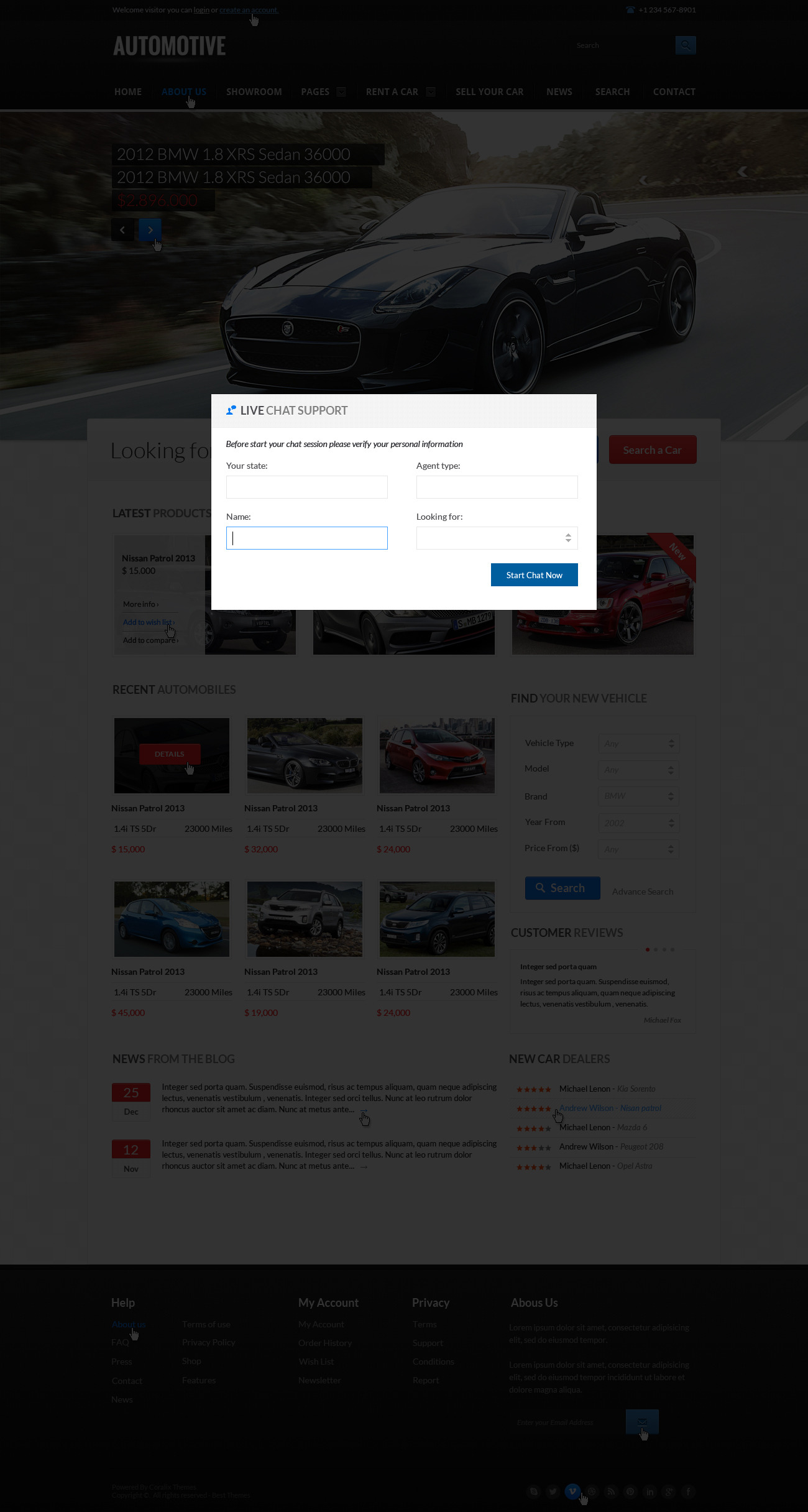The height and width of the screenshot is (1512, 808).
Task: Click the SEARCH item in the navigation bar
Action: tap(613, 92)
